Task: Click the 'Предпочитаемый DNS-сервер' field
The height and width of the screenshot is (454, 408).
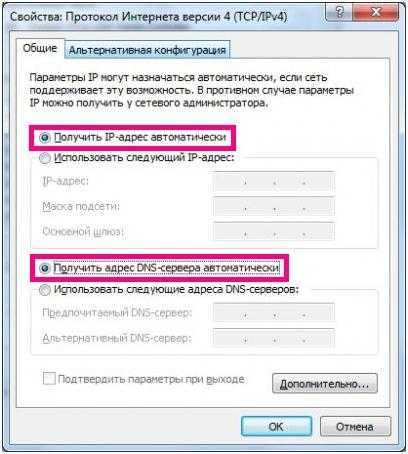Action: pos(274,313)
